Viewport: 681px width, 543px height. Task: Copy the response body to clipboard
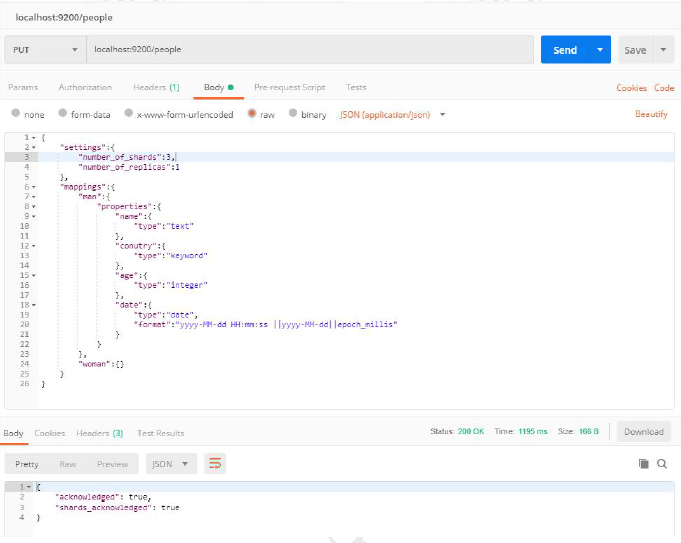pos(644,464)
